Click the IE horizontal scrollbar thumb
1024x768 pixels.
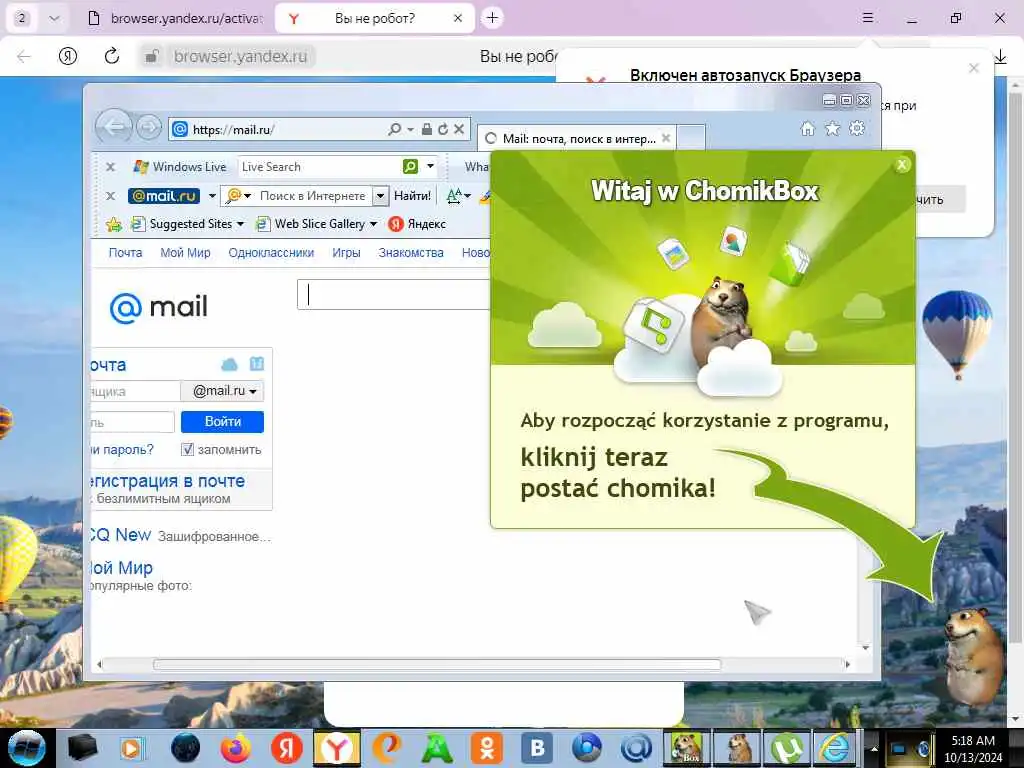(x=437, y=664)
